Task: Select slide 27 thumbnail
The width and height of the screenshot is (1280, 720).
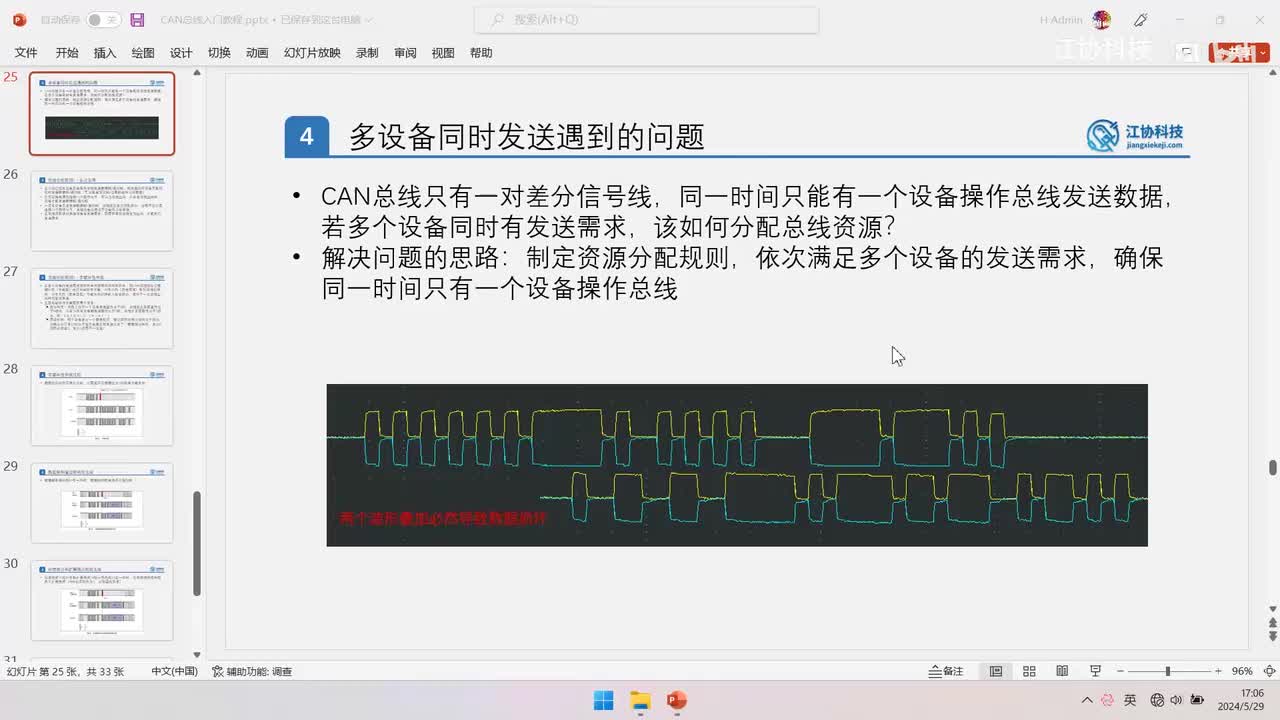Action: 102,308
